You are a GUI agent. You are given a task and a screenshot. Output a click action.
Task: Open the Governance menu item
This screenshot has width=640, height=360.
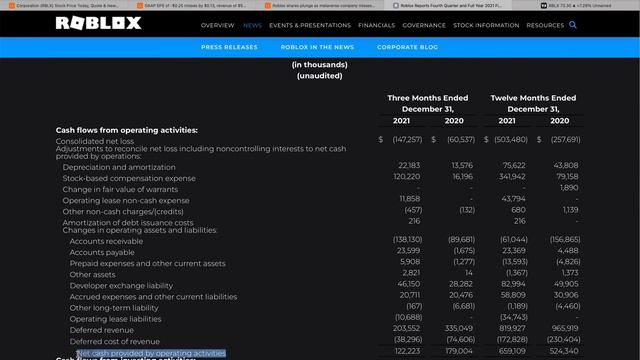[424, 25]
